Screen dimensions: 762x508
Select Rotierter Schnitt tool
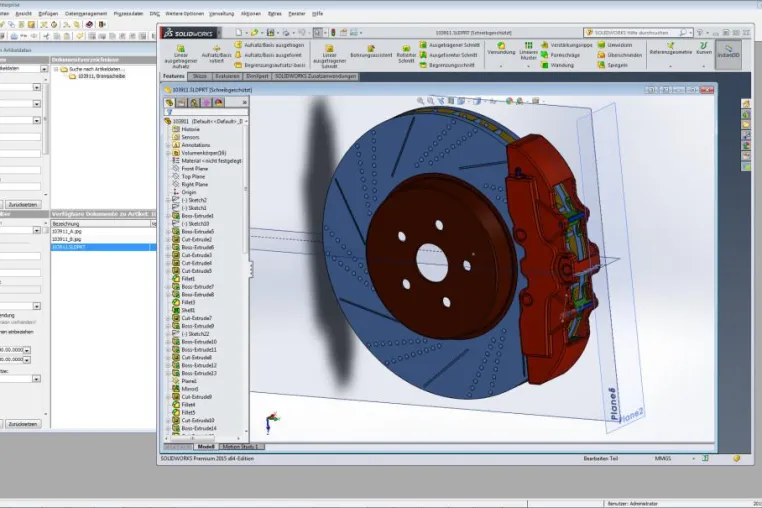(406, 55)
